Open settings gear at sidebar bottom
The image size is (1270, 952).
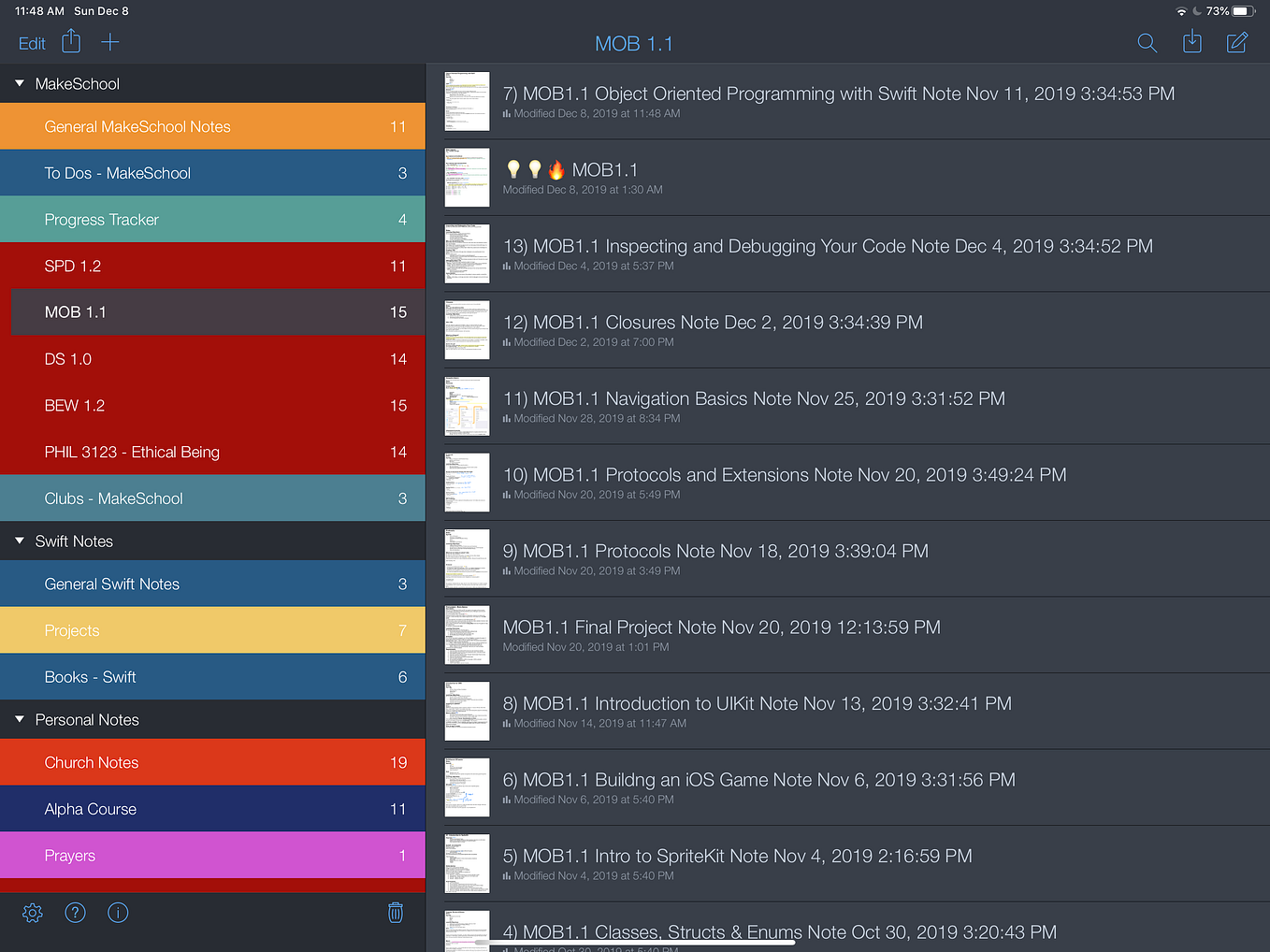pyautogui.click(x=33, y=913)
